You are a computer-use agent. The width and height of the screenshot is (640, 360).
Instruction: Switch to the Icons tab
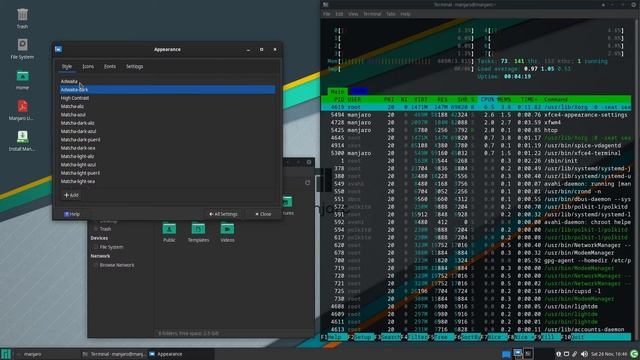coord(88,66)
